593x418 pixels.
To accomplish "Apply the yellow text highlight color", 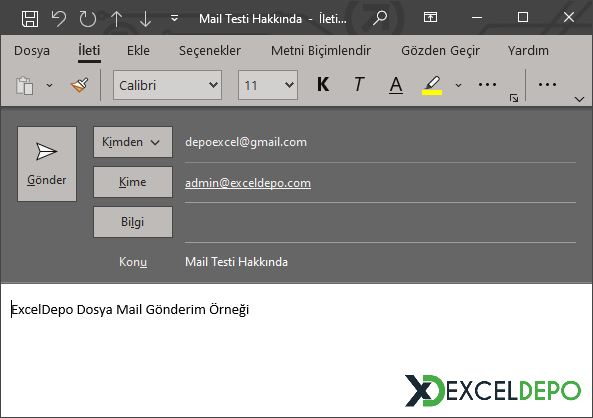I will click(432, 85).
